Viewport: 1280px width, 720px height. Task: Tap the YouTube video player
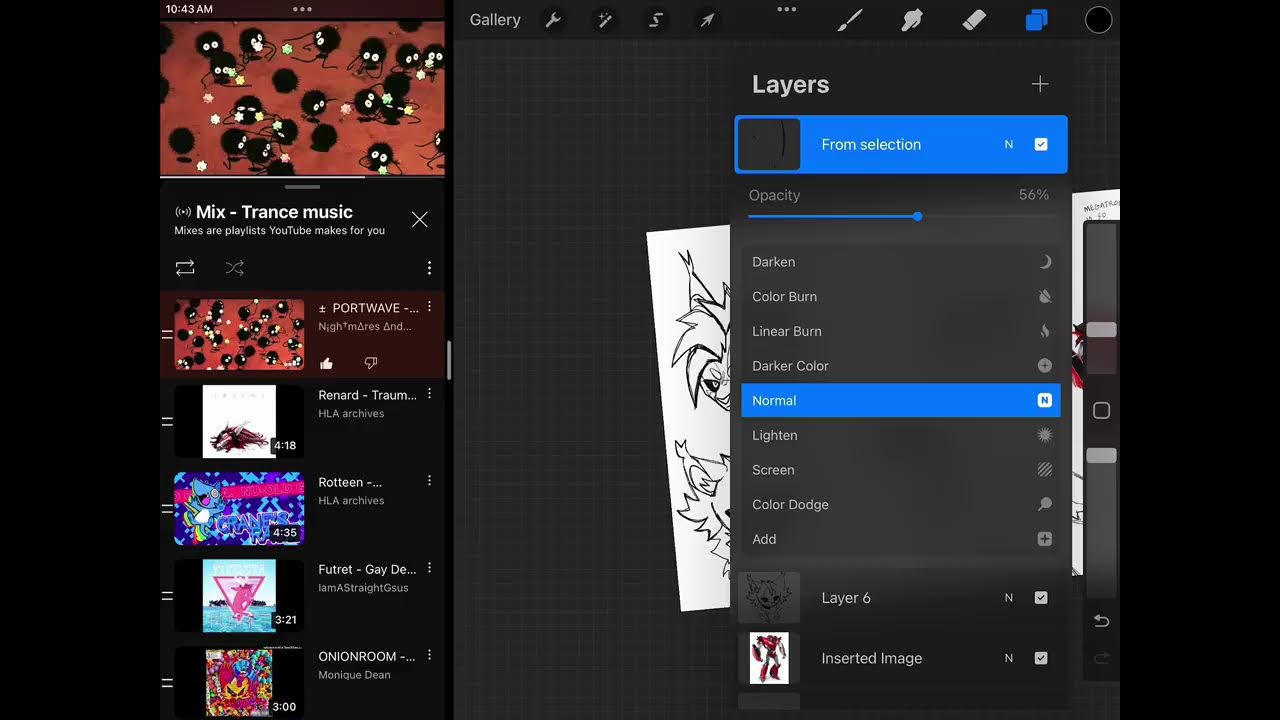[302, 98]
